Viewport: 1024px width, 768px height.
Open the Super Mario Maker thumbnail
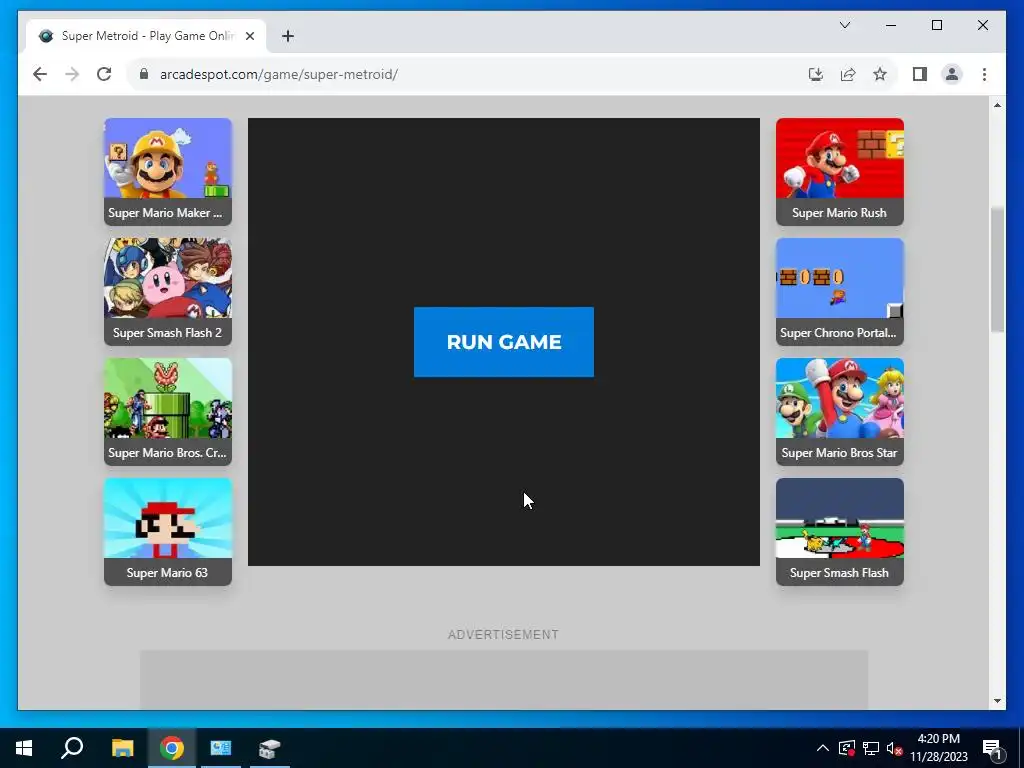coord(168,172)
